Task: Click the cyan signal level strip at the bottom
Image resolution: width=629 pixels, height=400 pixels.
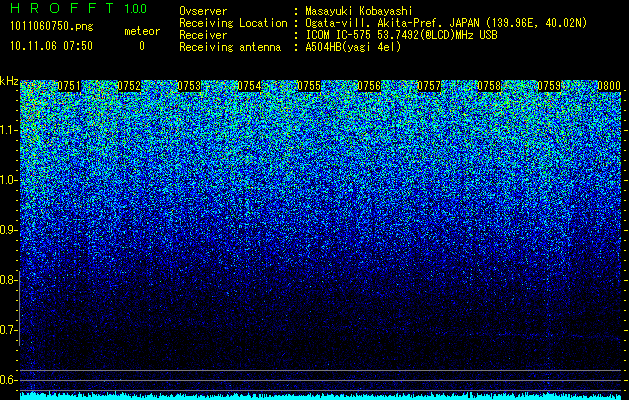Action: [321, 396]
